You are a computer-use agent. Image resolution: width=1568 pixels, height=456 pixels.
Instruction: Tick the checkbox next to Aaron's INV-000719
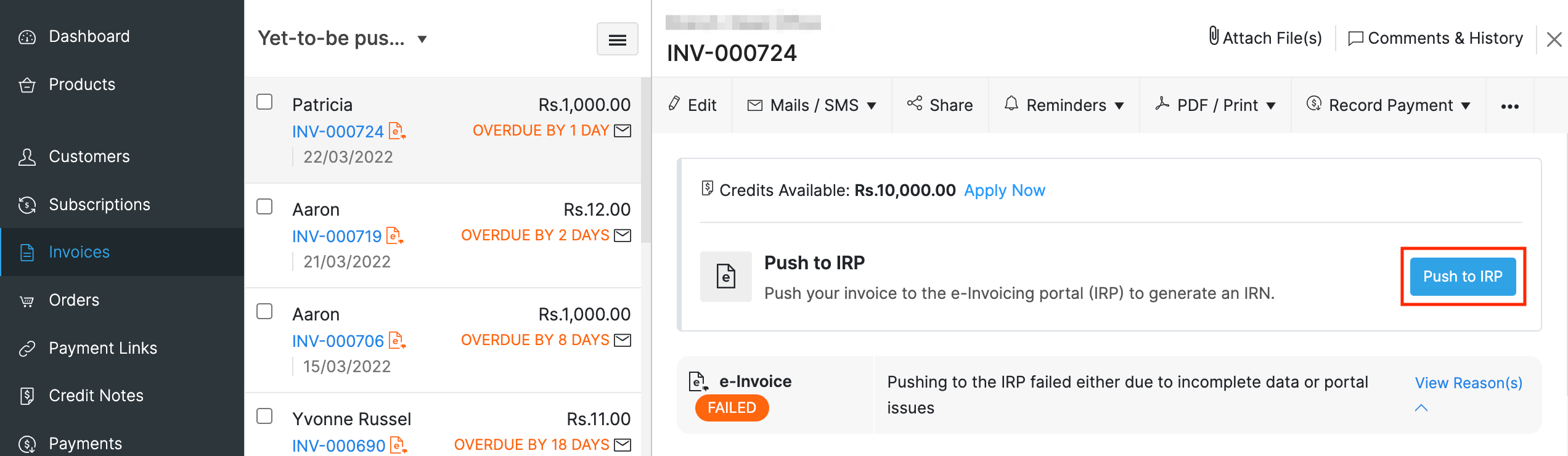click(x=264, y=208)
